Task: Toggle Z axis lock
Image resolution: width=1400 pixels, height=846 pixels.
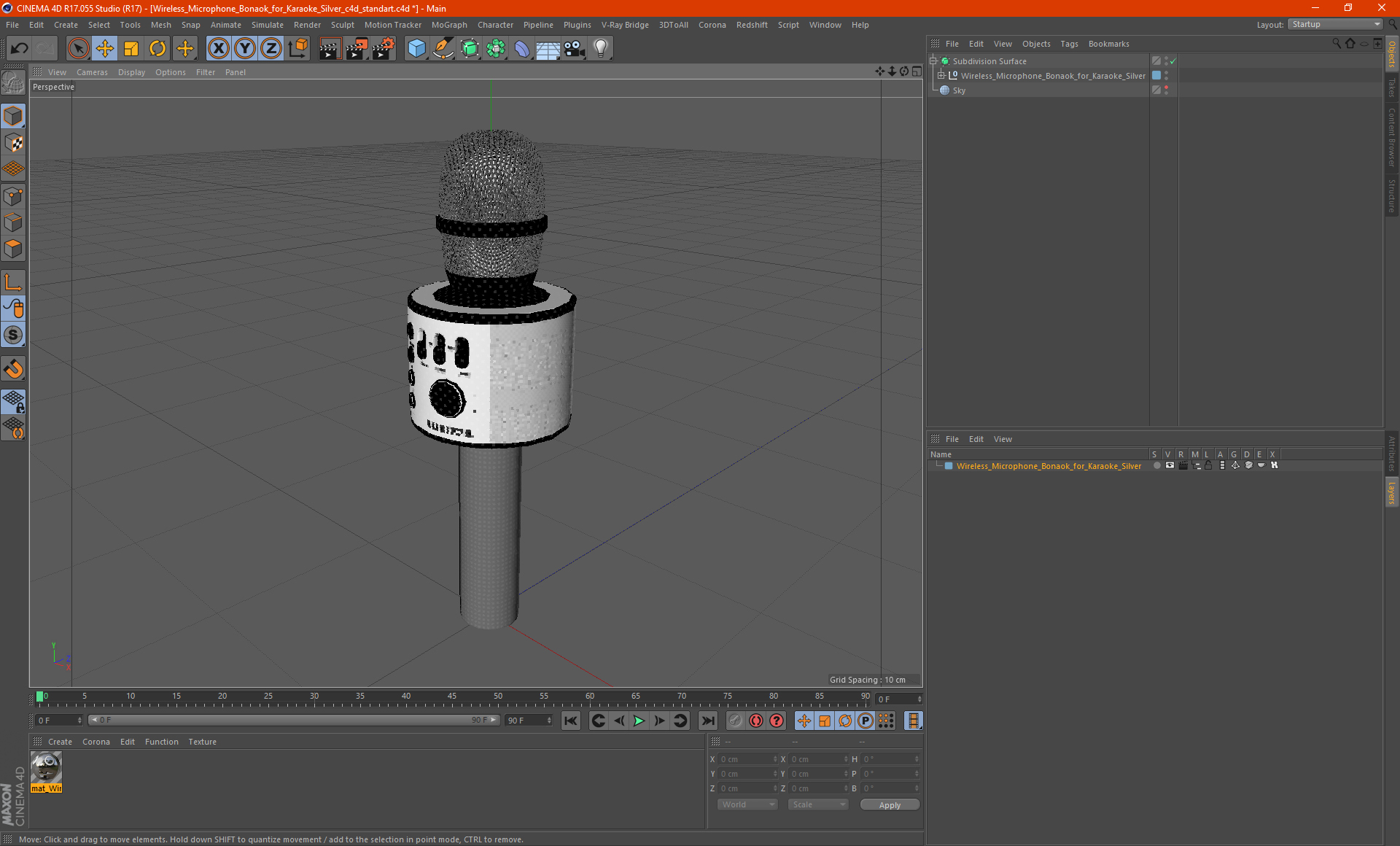Action: 271,48
